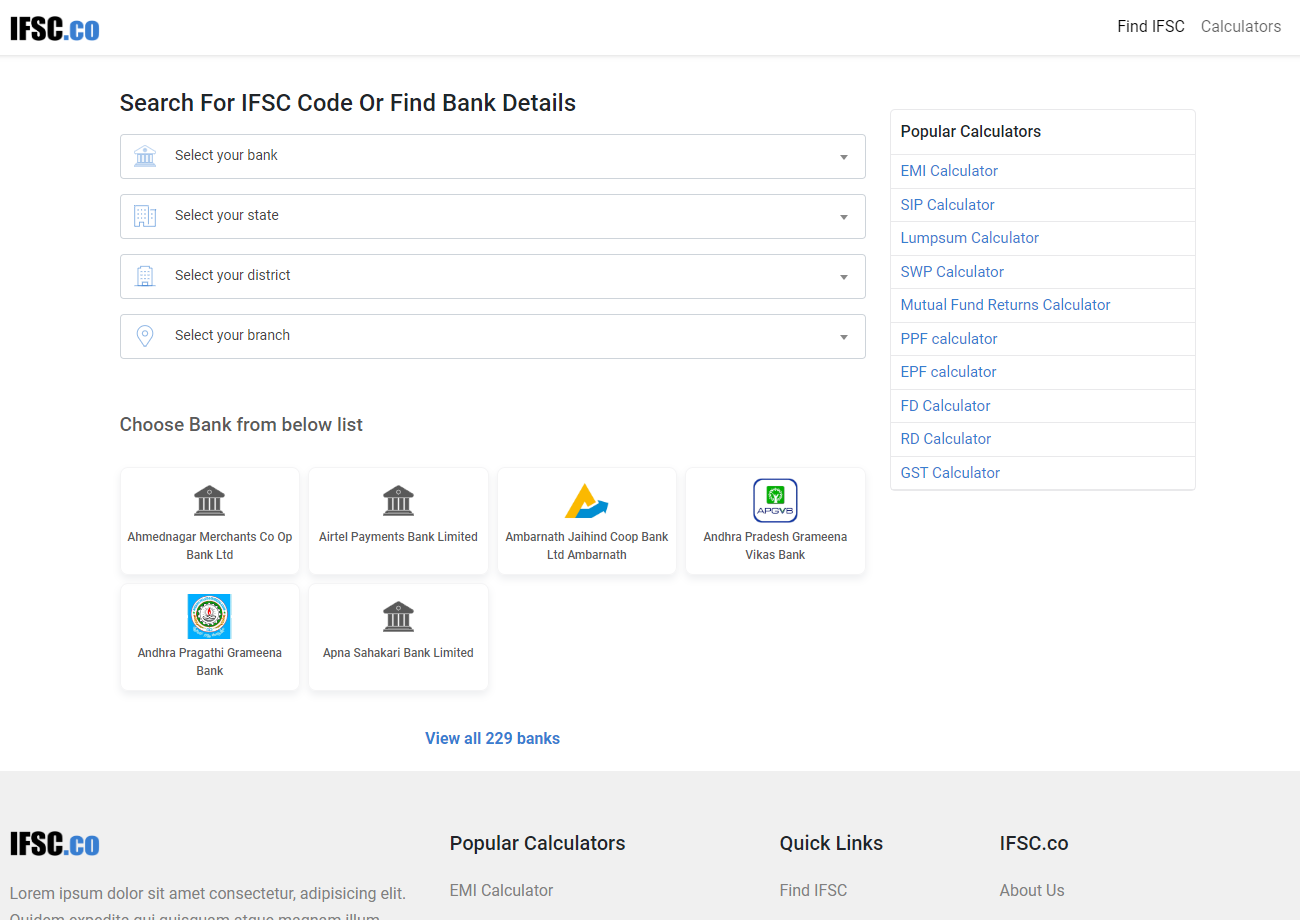Open the Select your state dropdown

493,216
